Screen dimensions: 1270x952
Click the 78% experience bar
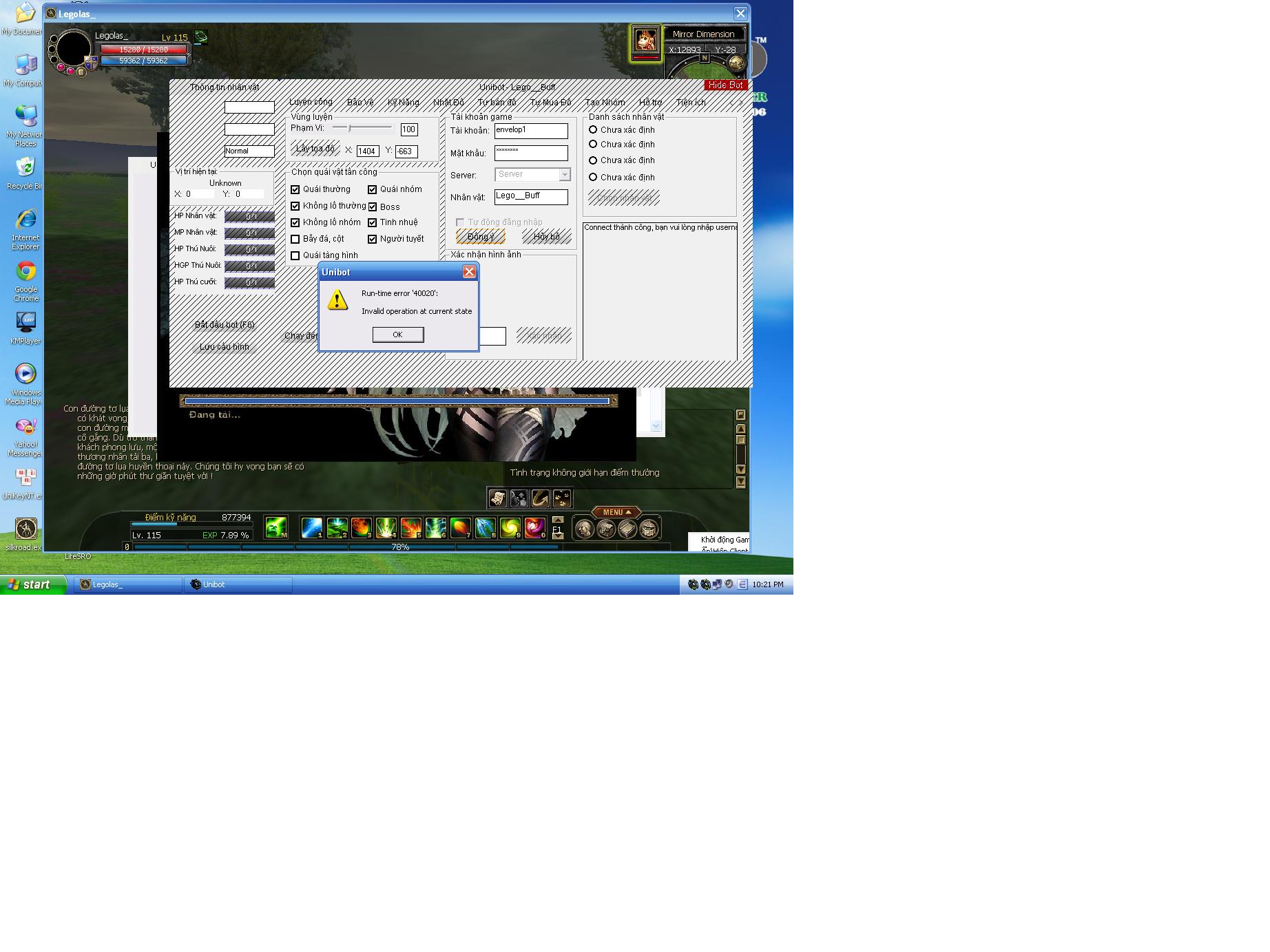point(400,547)
